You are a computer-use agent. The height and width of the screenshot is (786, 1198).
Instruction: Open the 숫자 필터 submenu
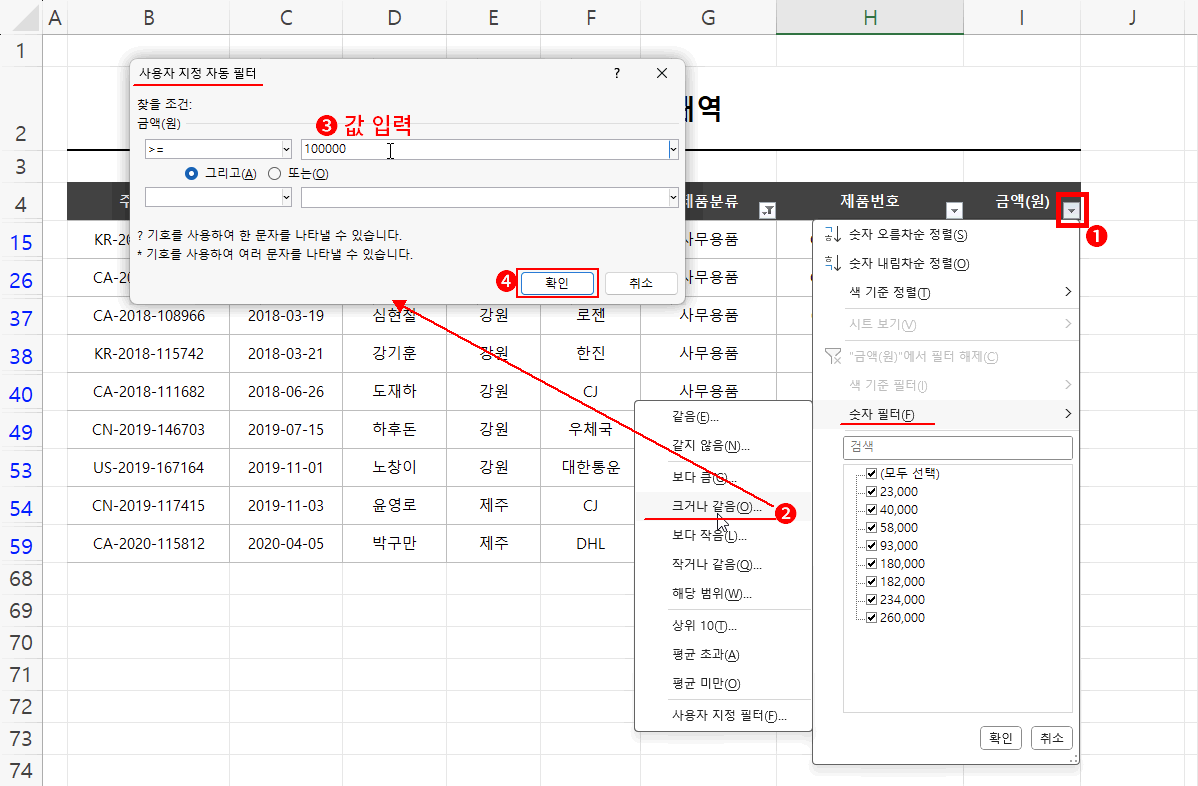(946, 415)
